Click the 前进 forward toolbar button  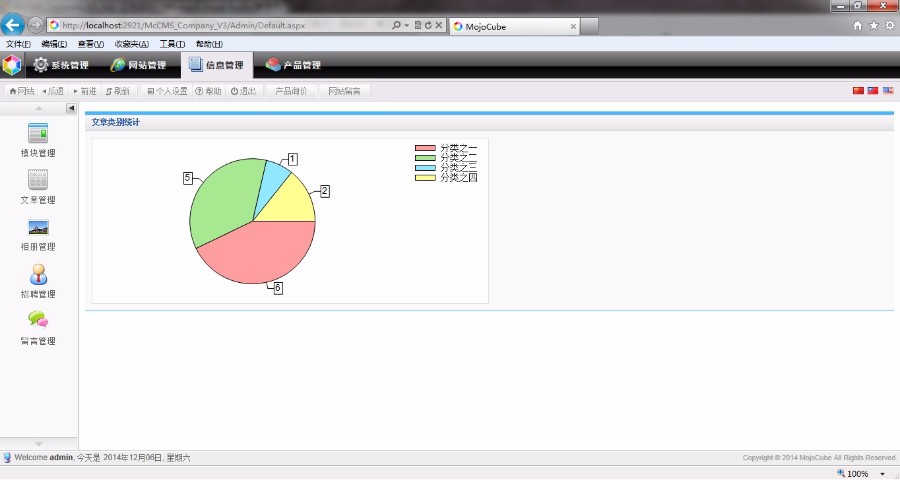(x=85, y=91)
